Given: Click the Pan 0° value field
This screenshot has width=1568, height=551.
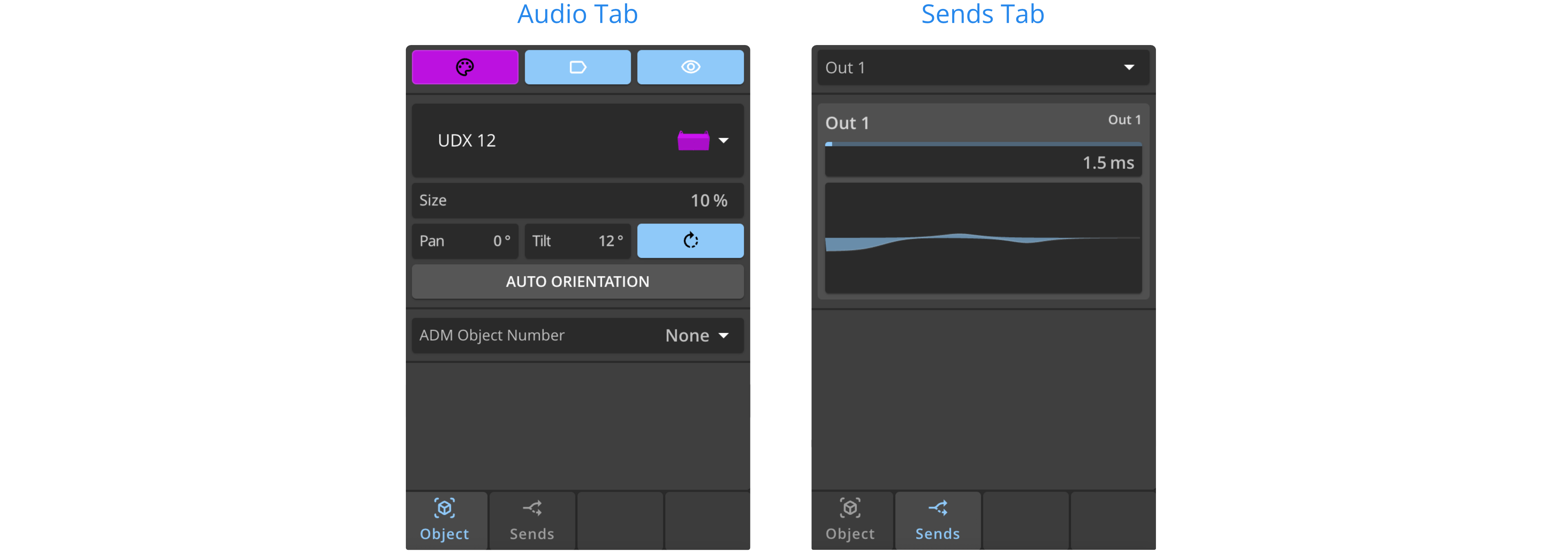Looking at the screenshot, I should (464, 241).
